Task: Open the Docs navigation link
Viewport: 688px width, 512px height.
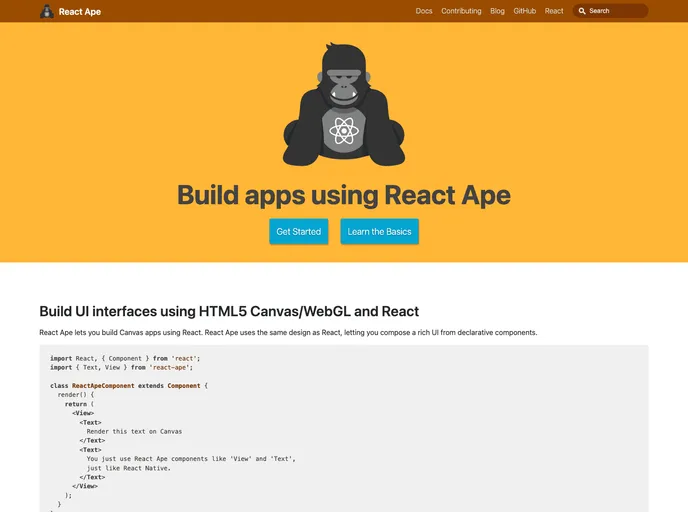Action: (424, 11)
